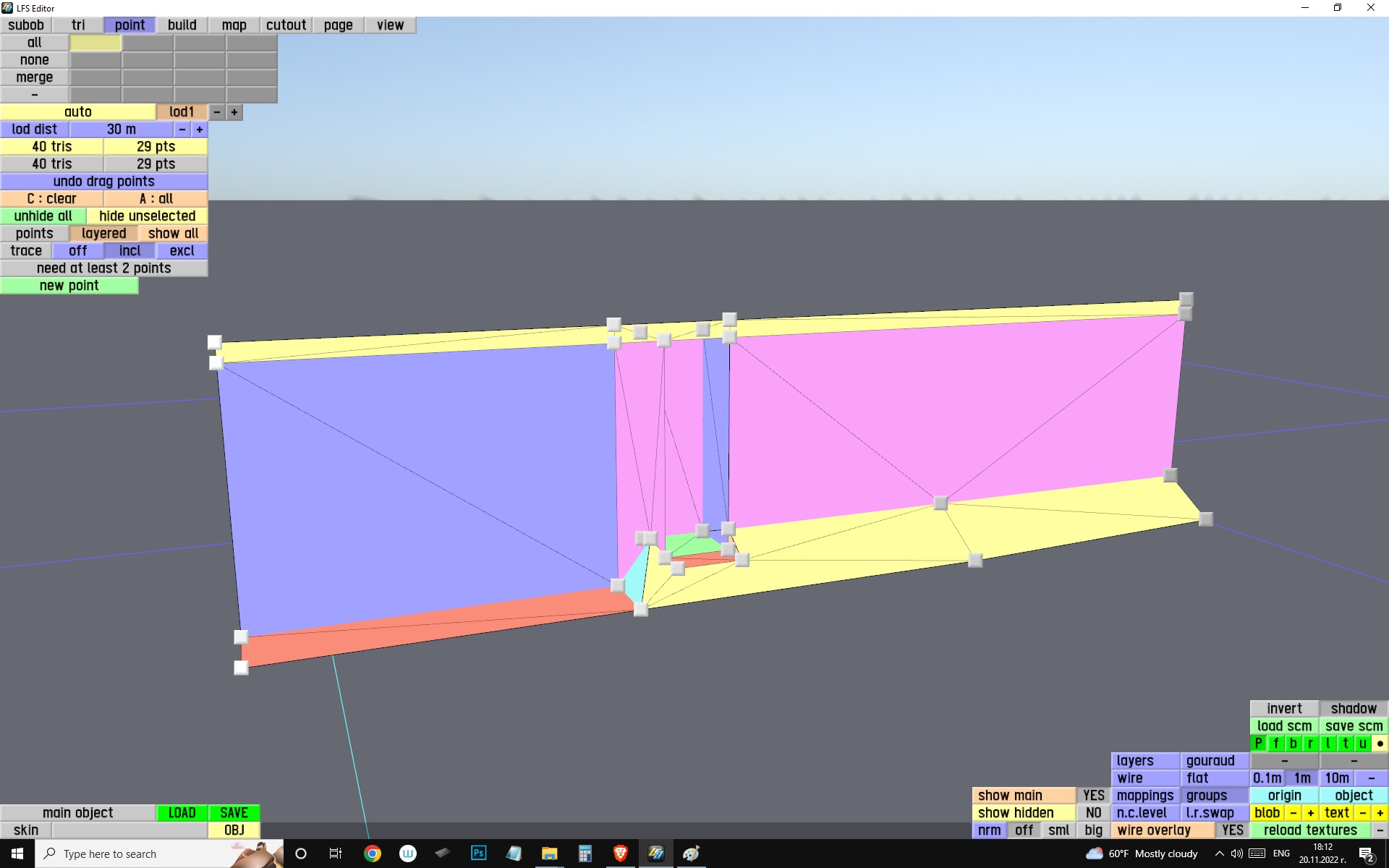The height and width of the screenshot is (868, 1389).
Task: Select the yellow layer colour swatch
Action: [95, 43]
